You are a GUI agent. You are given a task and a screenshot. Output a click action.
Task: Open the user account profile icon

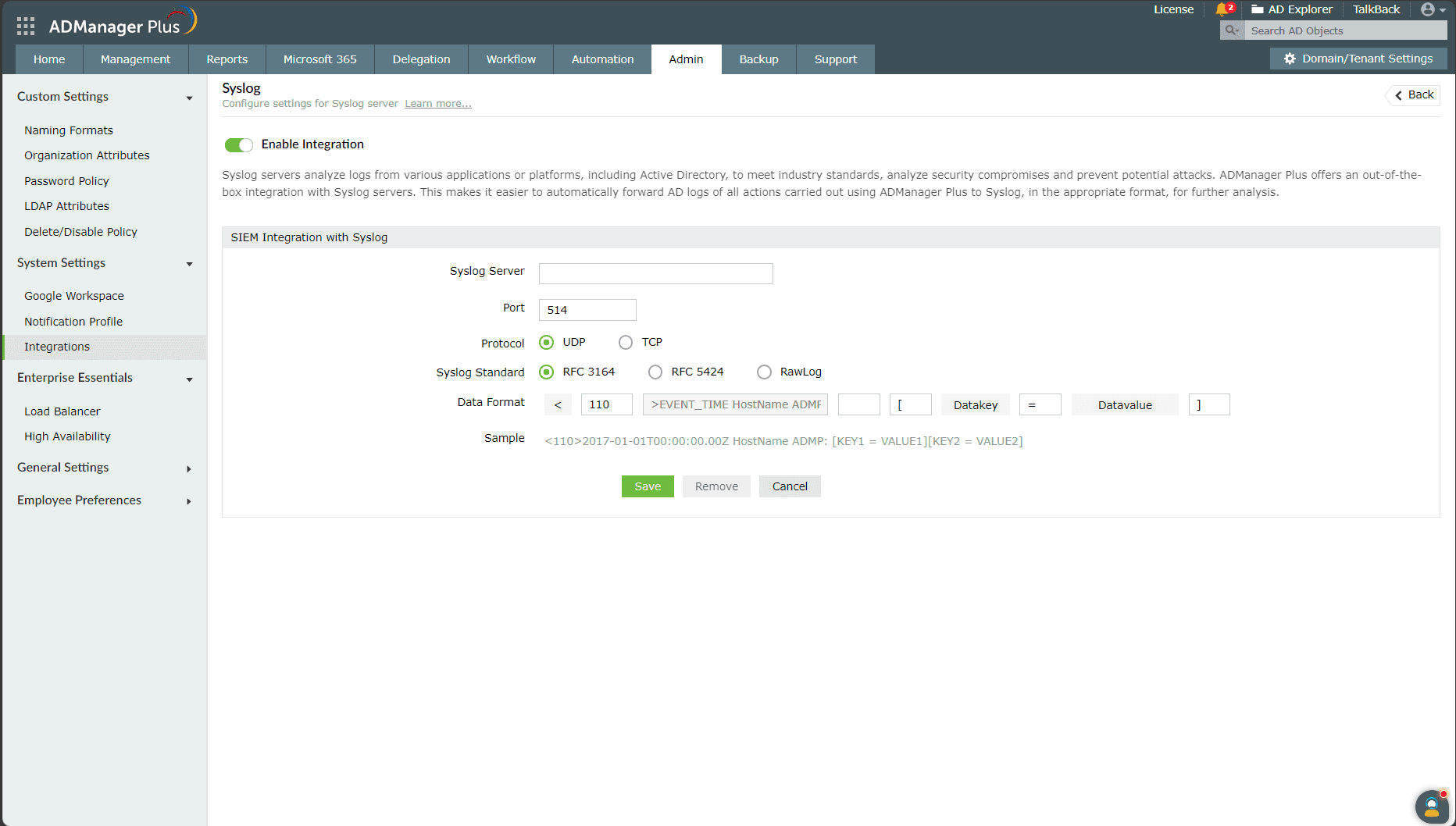1428,9
